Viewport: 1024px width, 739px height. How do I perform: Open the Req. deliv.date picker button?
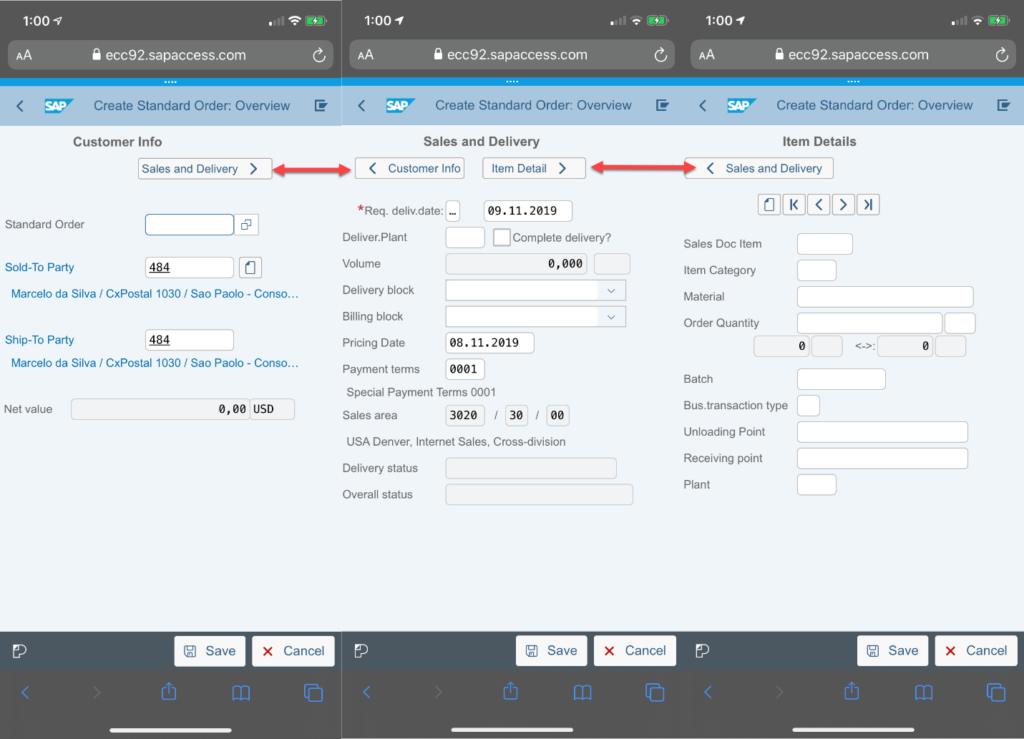453,211
